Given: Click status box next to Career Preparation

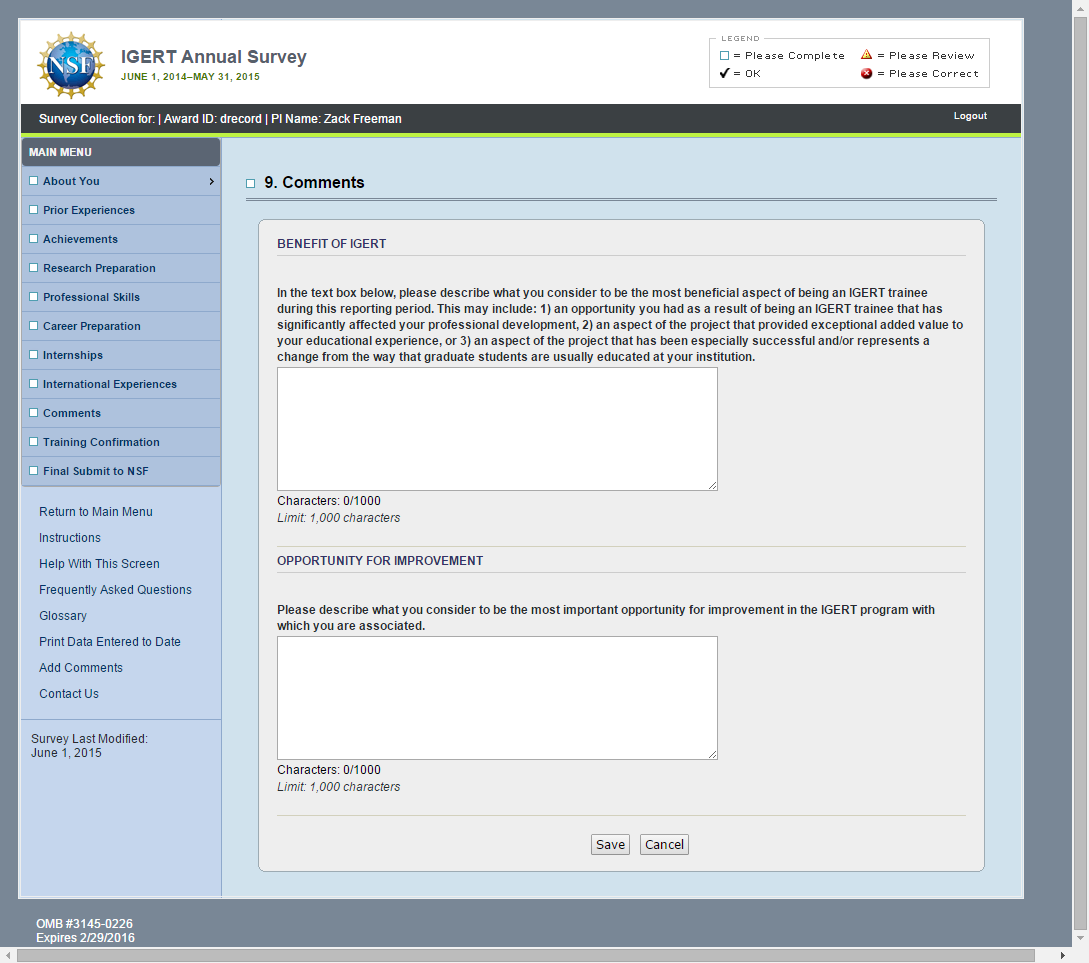Looking at the screenshot, I should click(33, 326).
